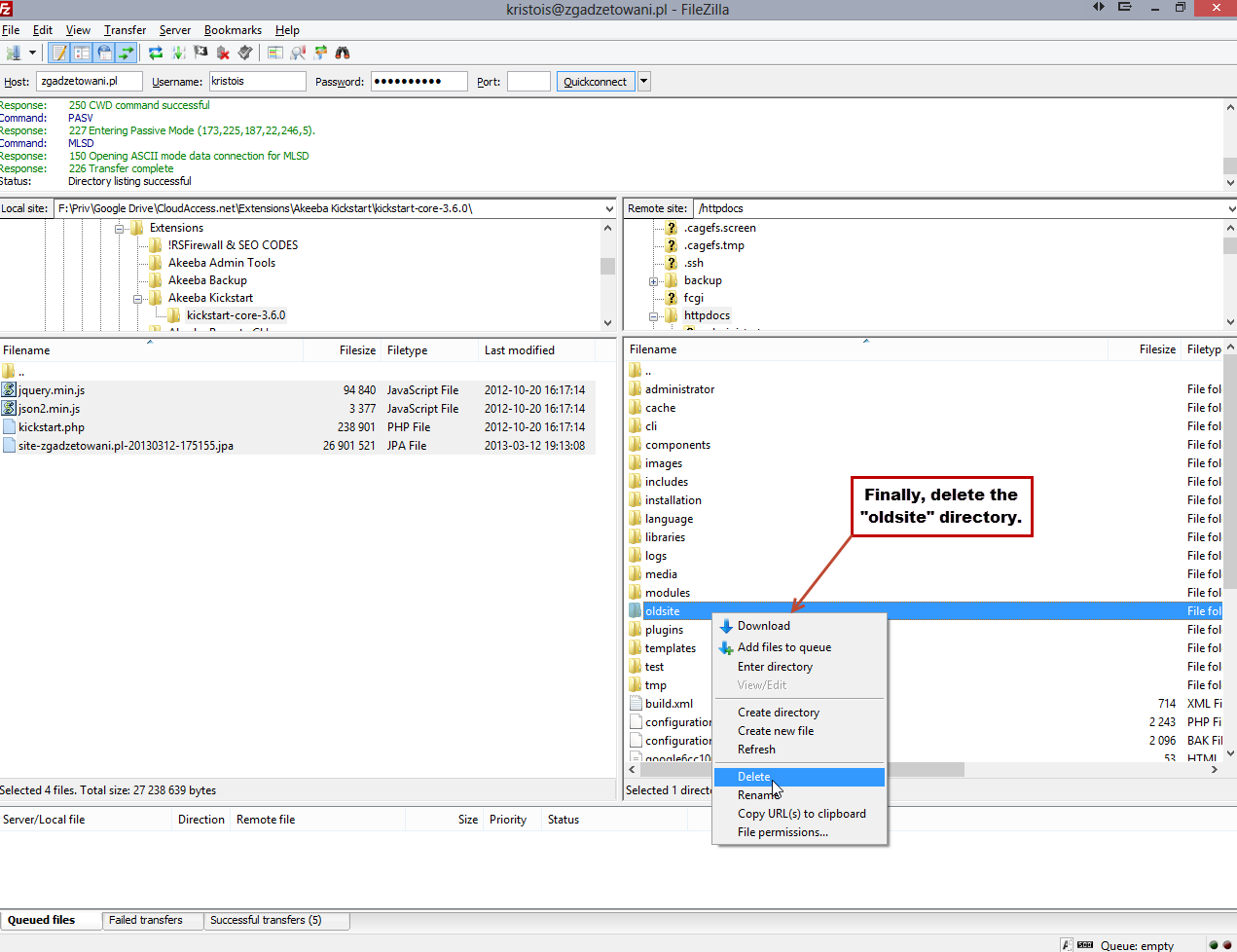Click the Quickconnect button
Viewport: 1237px width, 952px height.
click(x=595, y=82)
